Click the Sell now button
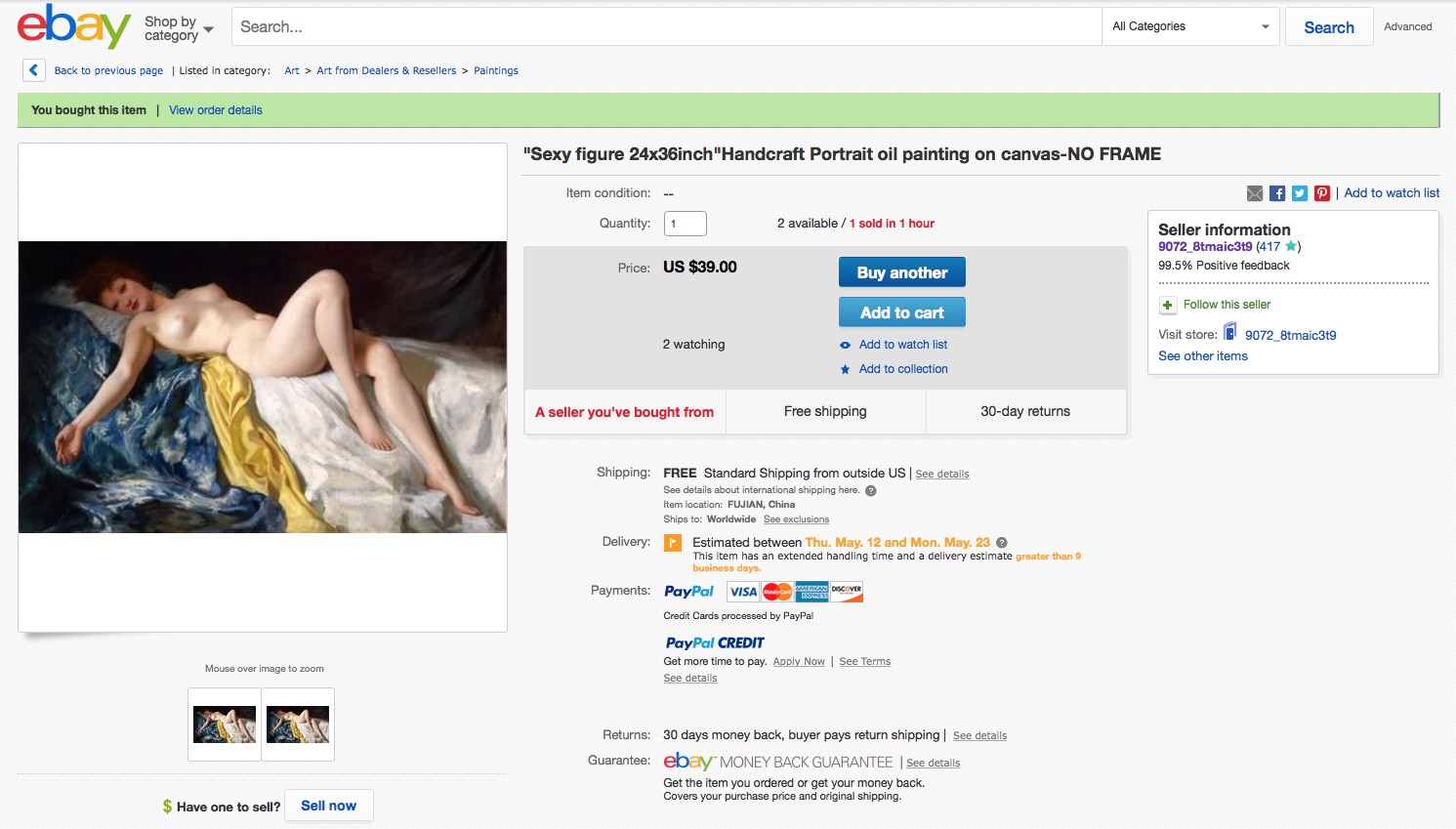Screen dimensions: 1456x829 coord(328,807)
